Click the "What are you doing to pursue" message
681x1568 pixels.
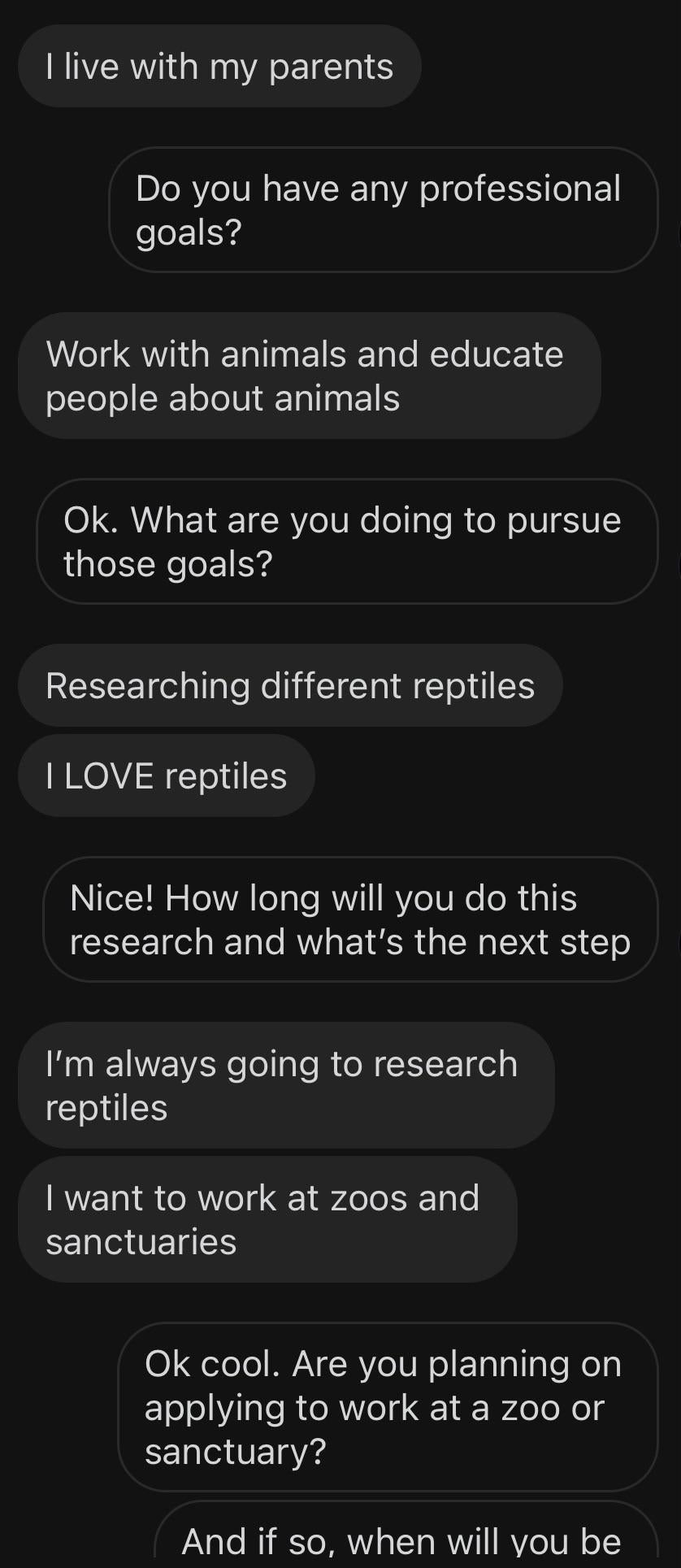point(347,541)
